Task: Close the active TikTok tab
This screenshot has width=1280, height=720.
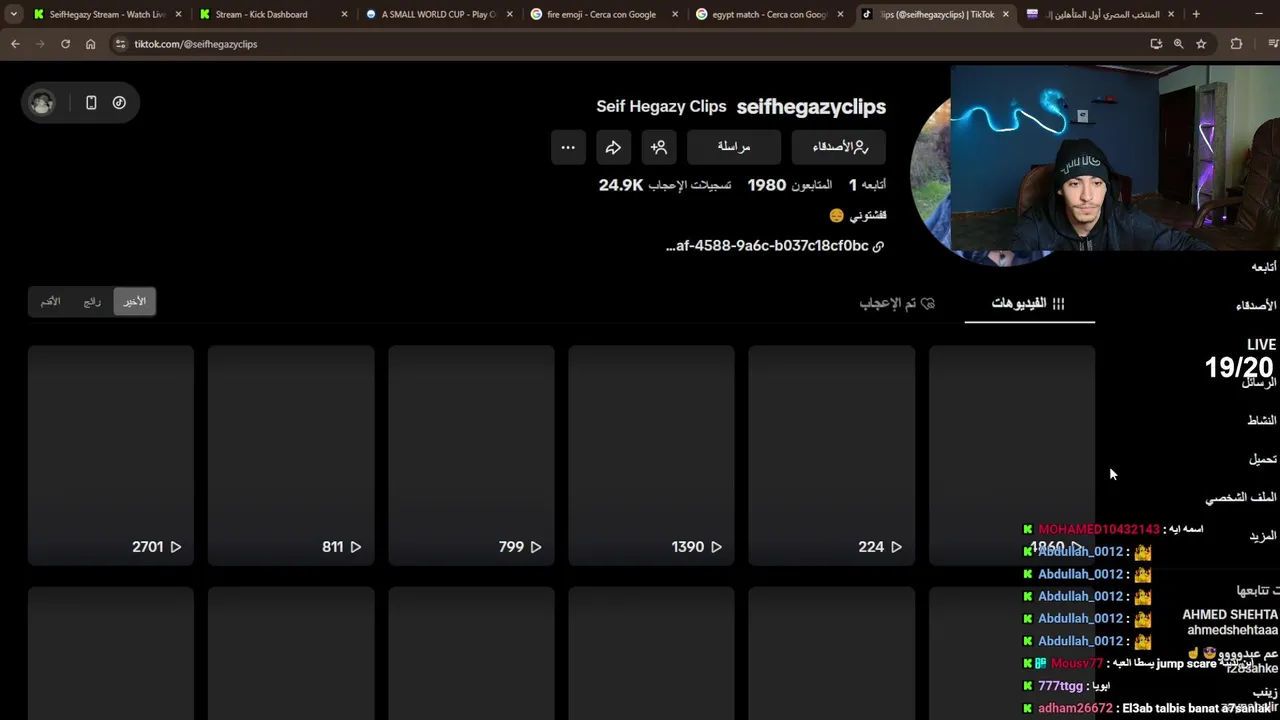Action: (1005, 14)
